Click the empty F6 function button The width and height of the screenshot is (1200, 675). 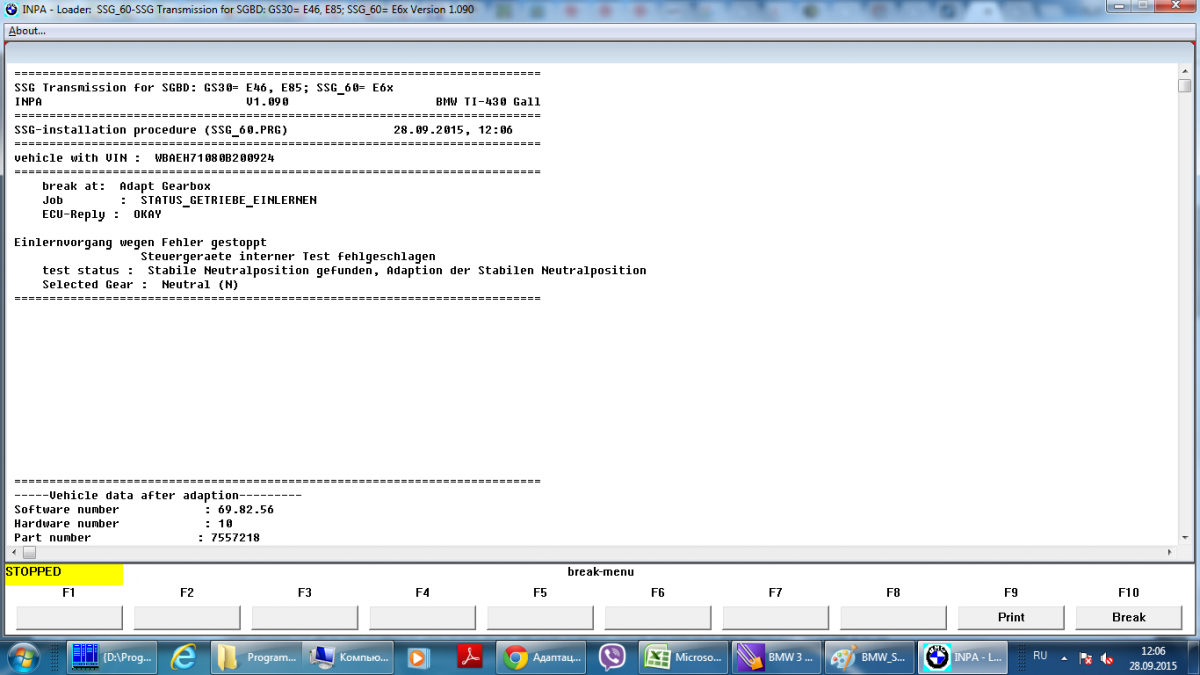point(658,617)
